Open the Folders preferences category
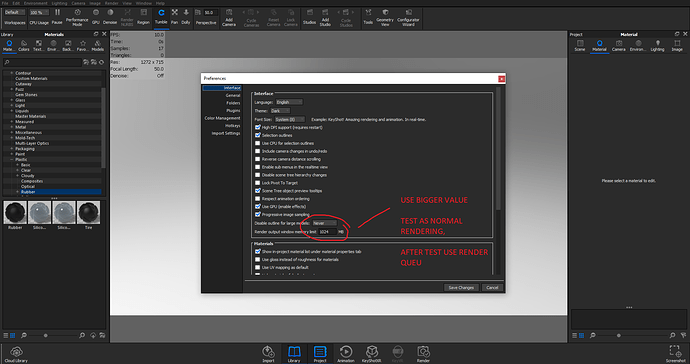Viewport: 690px width, 364px height. [x=233, y=103]
